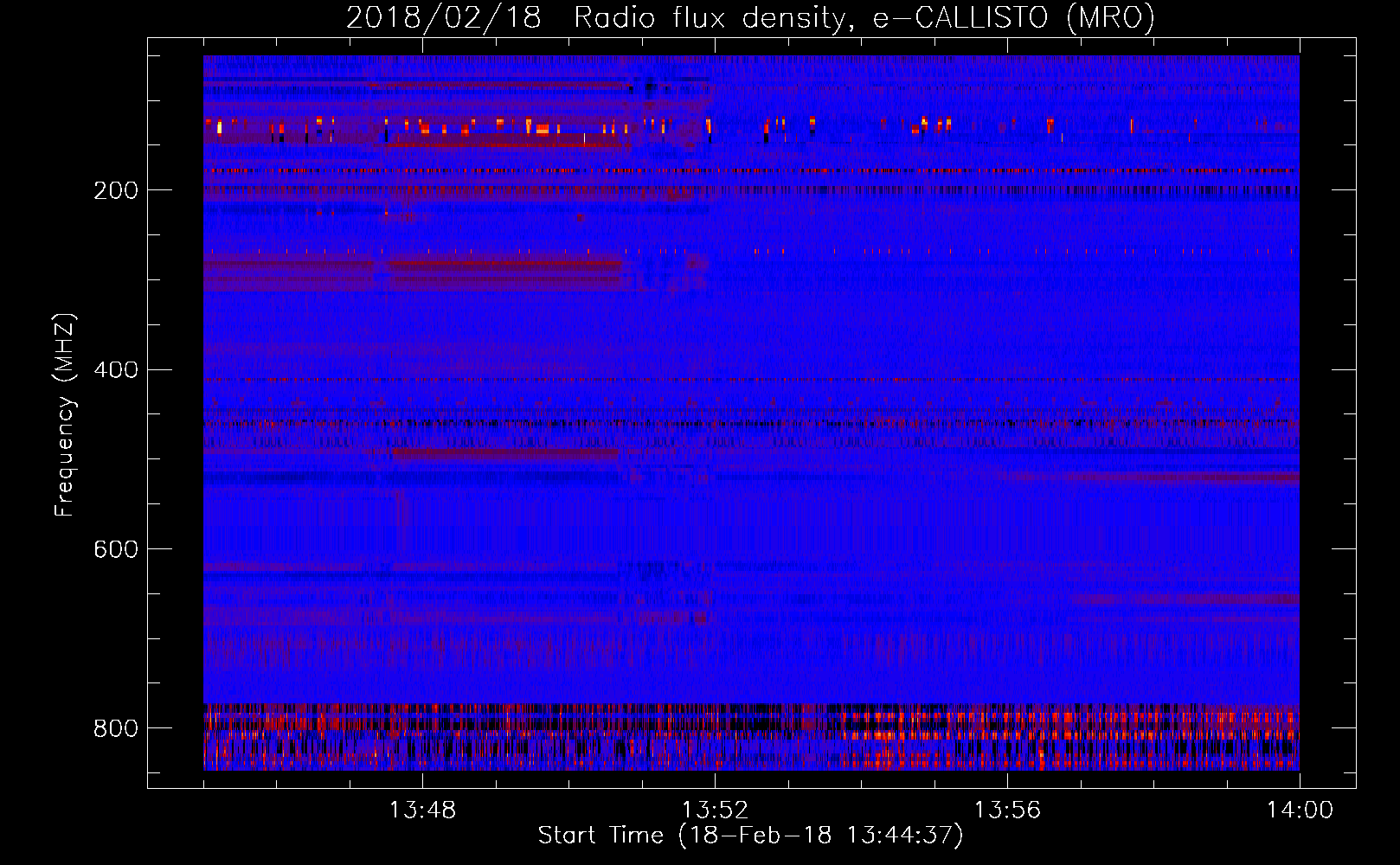Click the Start Time axis caption

click(x=750, y=836)
